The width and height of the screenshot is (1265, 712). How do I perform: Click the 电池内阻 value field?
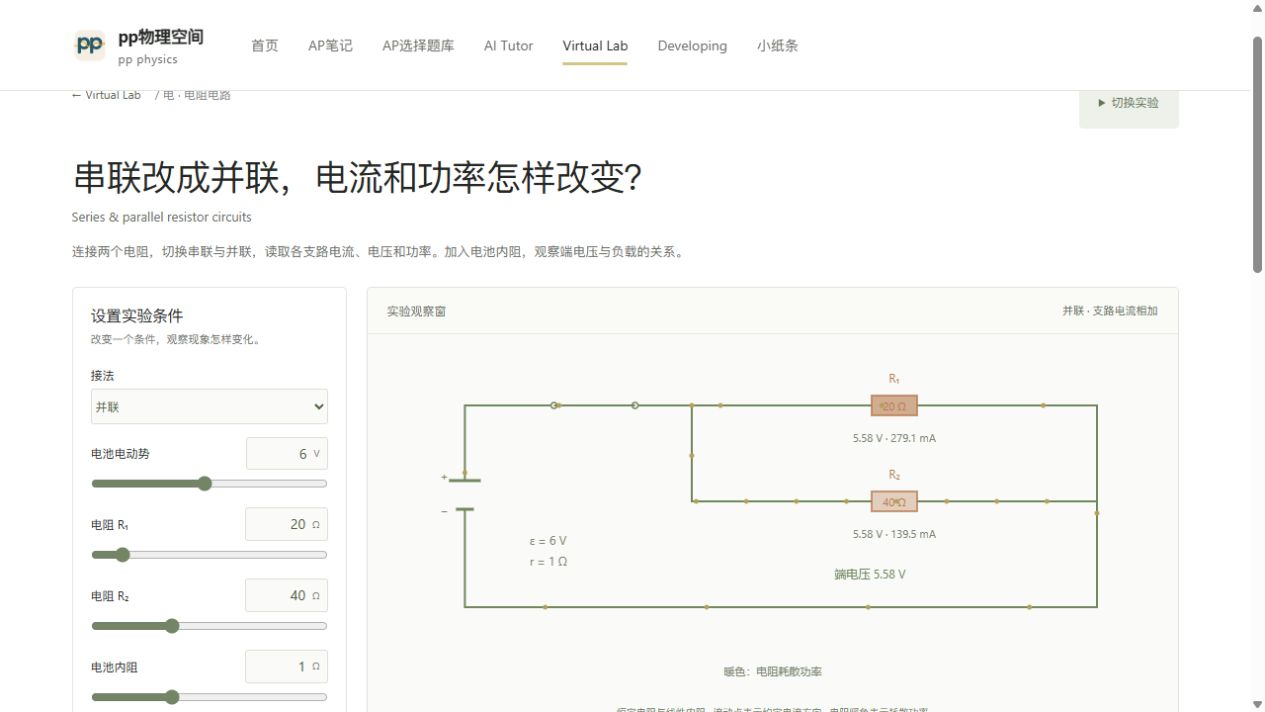(x=286, y=667)
